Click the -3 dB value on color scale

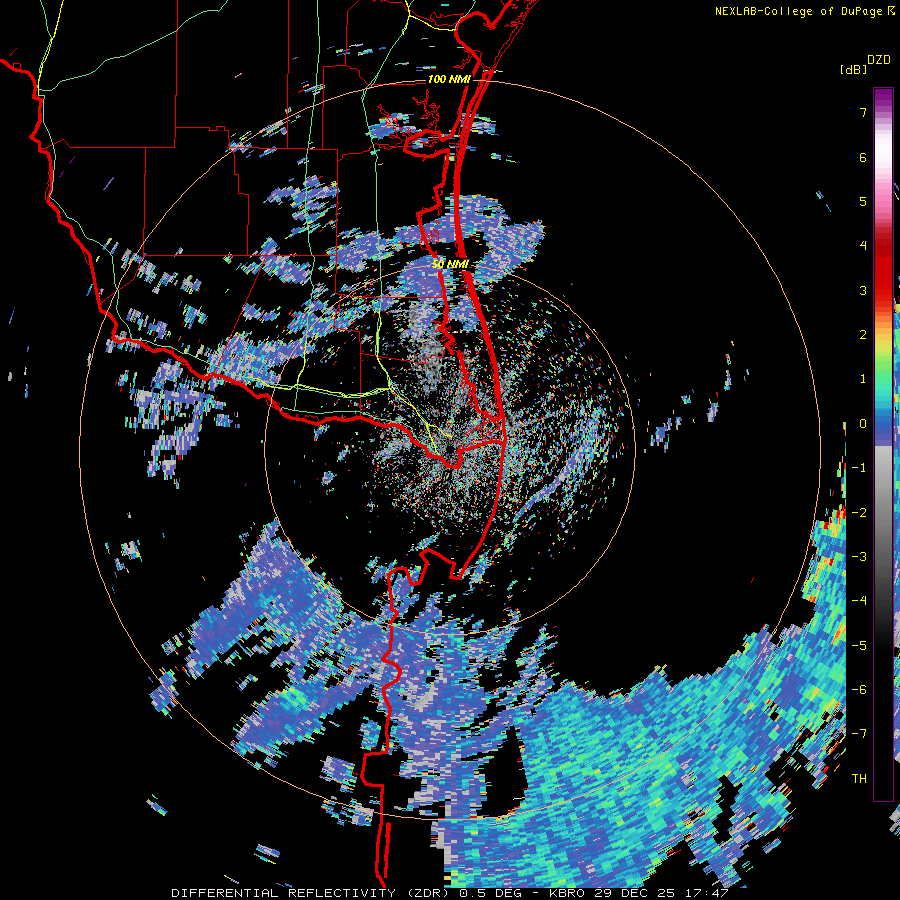pos(859,557)
